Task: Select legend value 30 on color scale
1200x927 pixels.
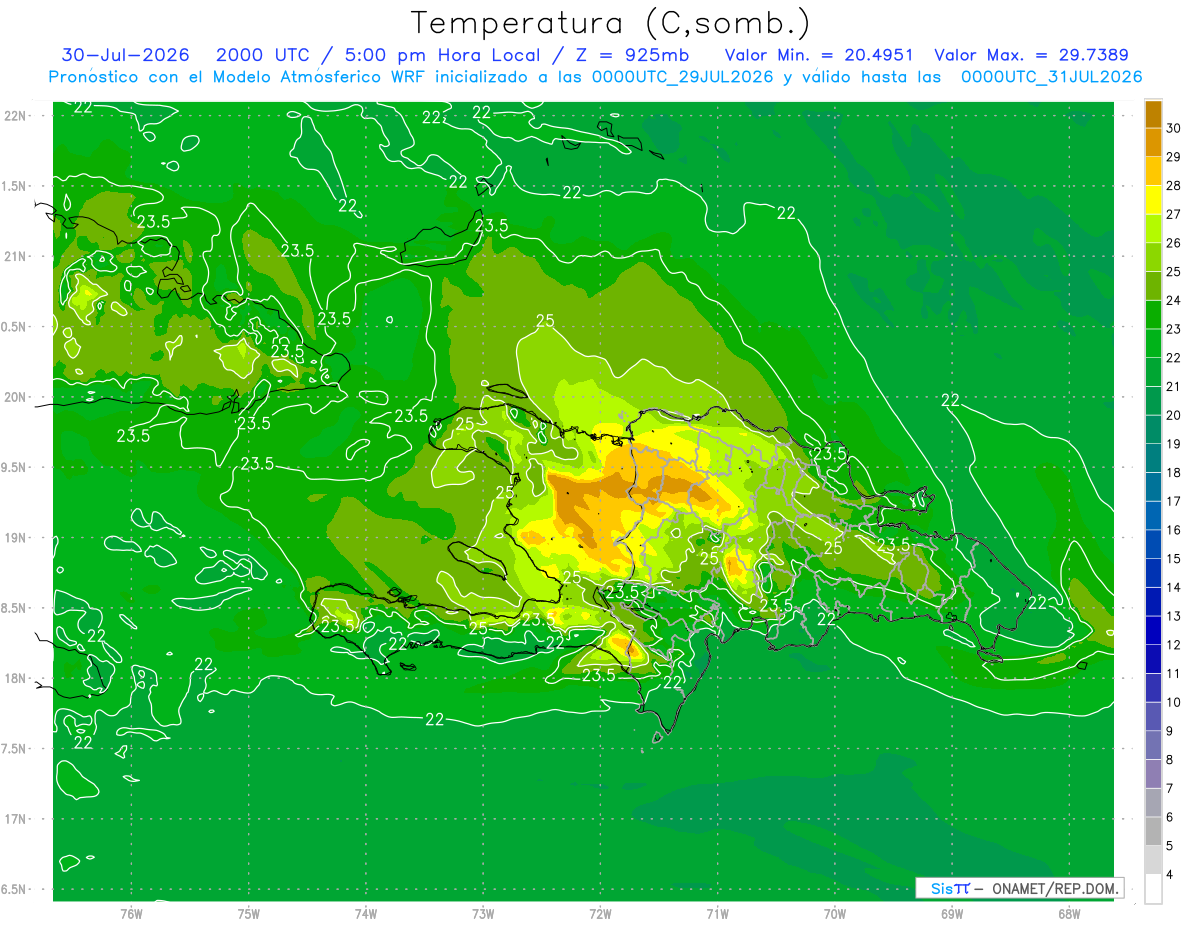Action: point(1173,128)
